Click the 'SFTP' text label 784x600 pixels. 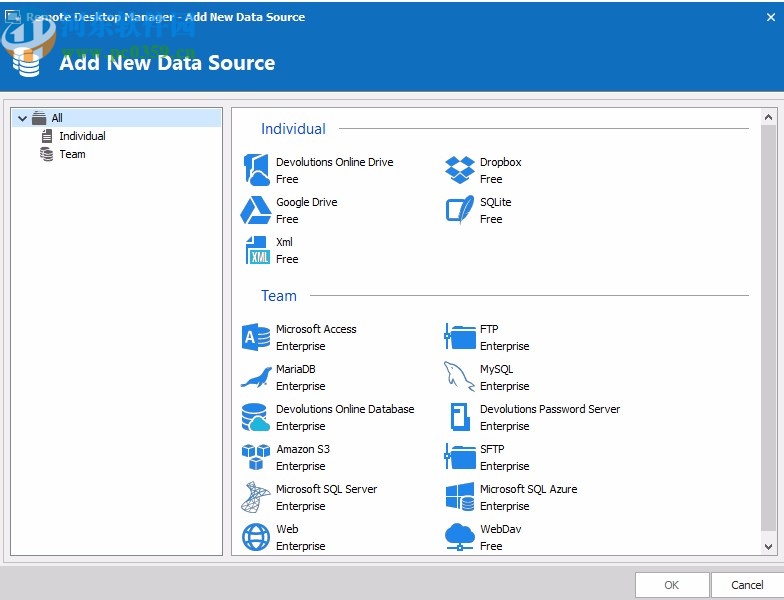tap(492, 449)
